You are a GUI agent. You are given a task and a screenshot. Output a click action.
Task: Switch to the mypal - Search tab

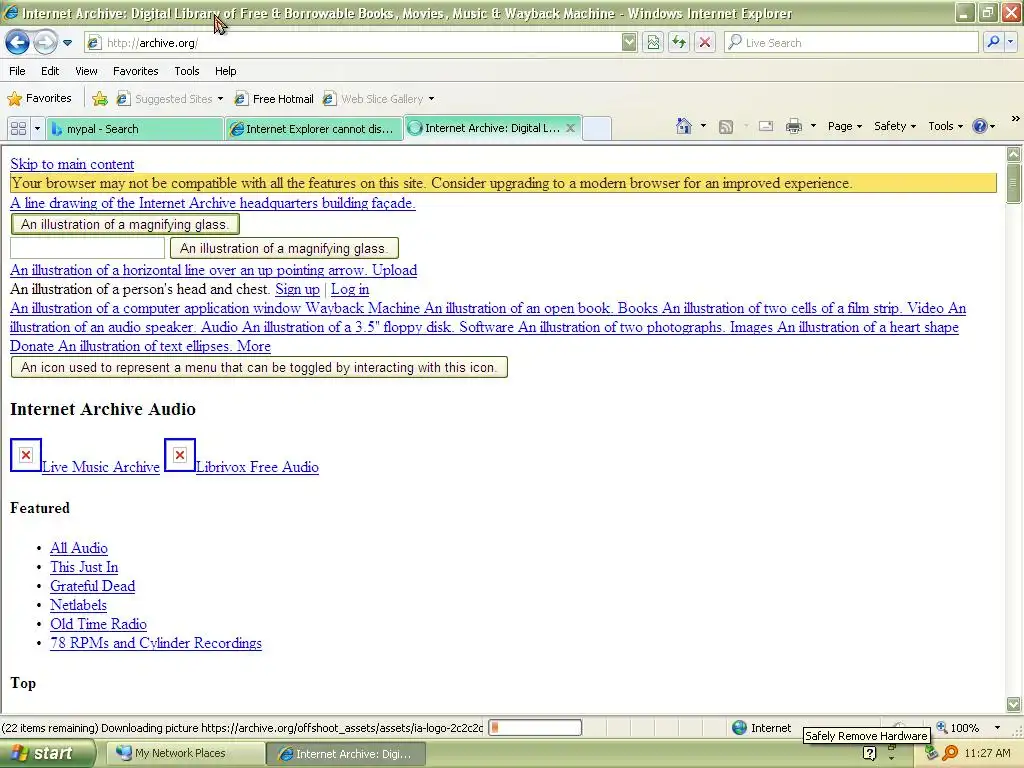(x=135, y=129)
